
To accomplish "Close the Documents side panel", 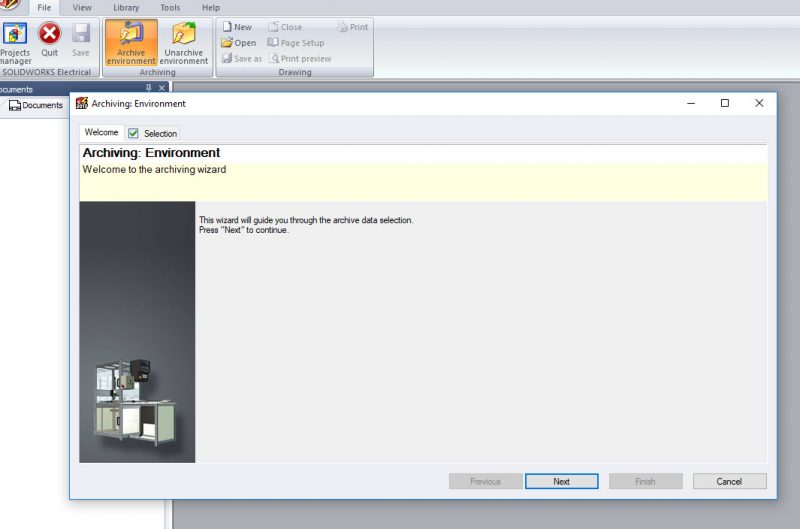I will tap(161, 88).
